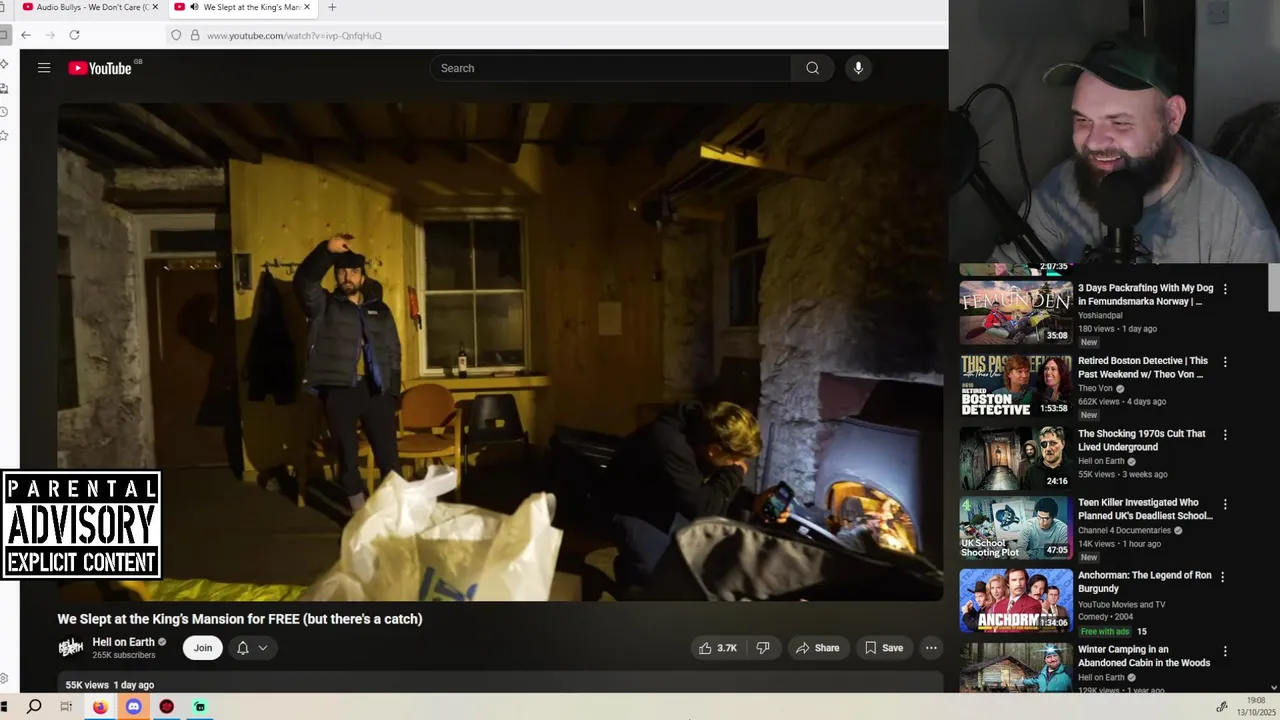
Task: Open options menu for Retired Boston Detective video
Action: (x=1225, y=362)
